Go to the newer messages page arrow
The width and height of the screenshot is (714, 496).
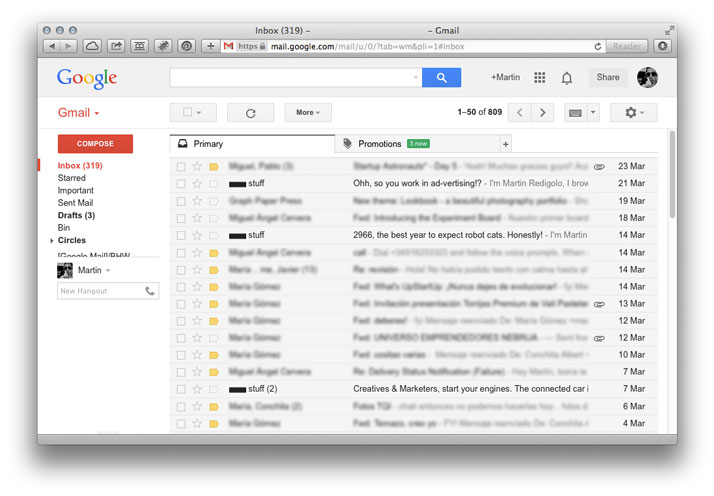click(520, 112)
